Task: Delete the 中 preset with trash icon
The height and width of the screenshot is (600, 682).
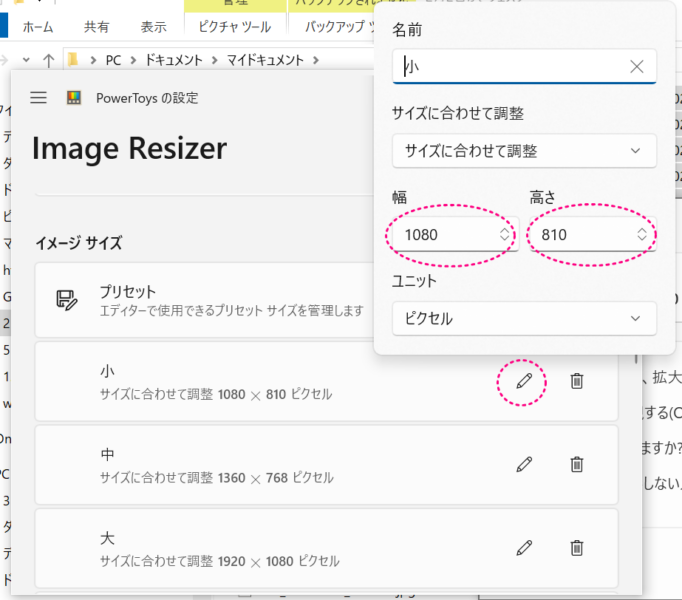Action: pyautogui.click(x=577, y=464)
